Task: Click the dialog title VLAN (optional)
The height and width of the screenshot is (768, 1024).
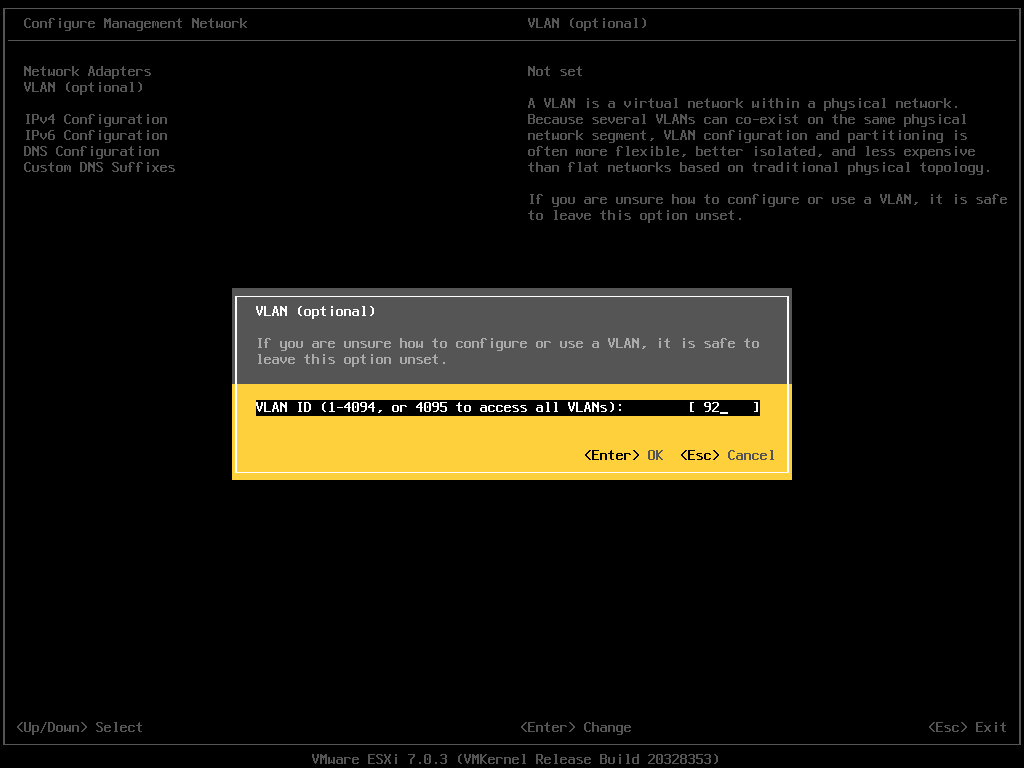Action: click(315, 311)
